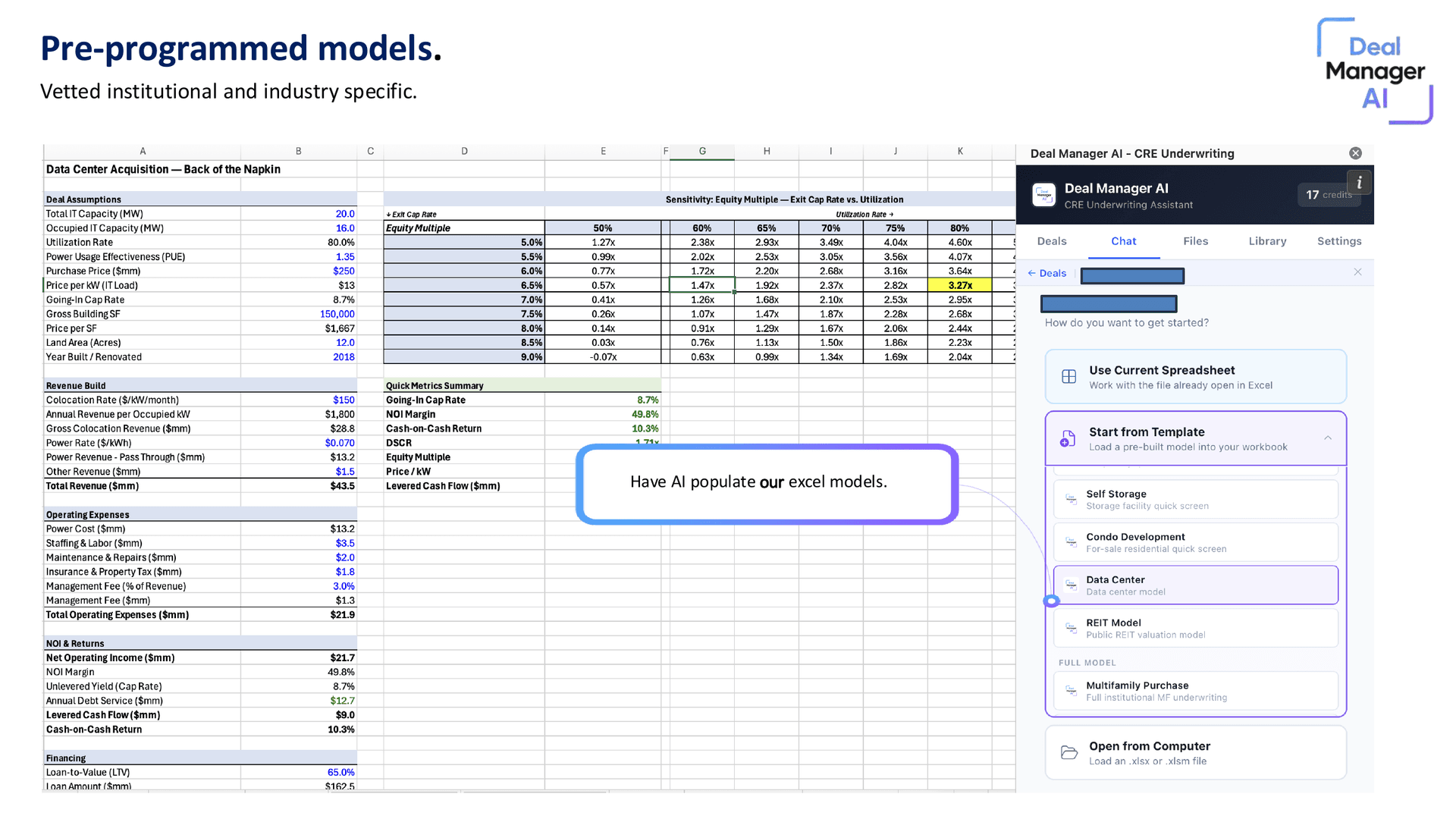Click the 9.0% exit cap rate cell
The width and height of the screenshot is (1456, 819).
tap(464, 357)
